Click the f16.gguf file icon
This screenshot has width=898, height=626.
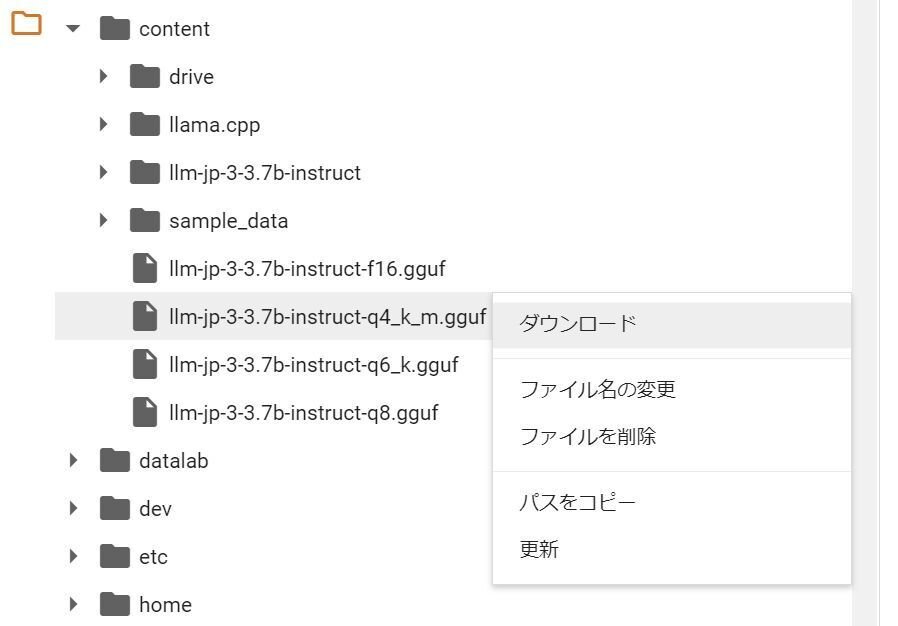coord(144,268)
